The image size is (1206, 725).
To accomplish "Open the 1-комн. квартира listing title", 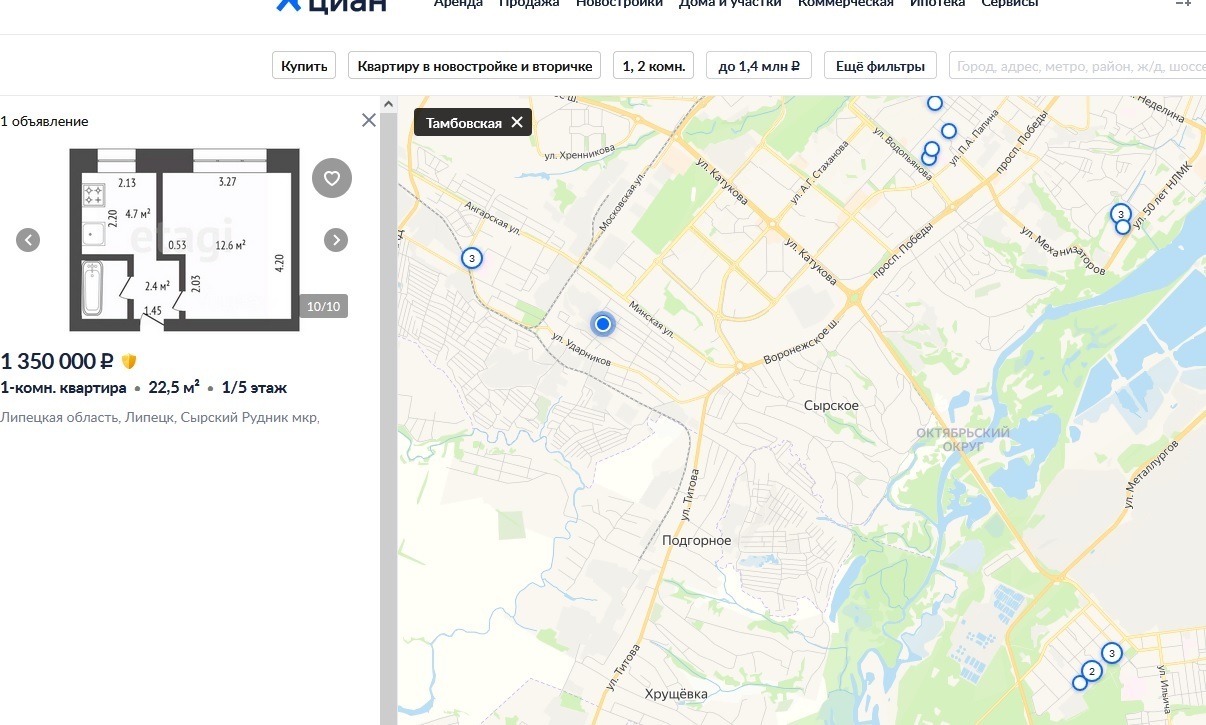I will (x=64, y=388).
